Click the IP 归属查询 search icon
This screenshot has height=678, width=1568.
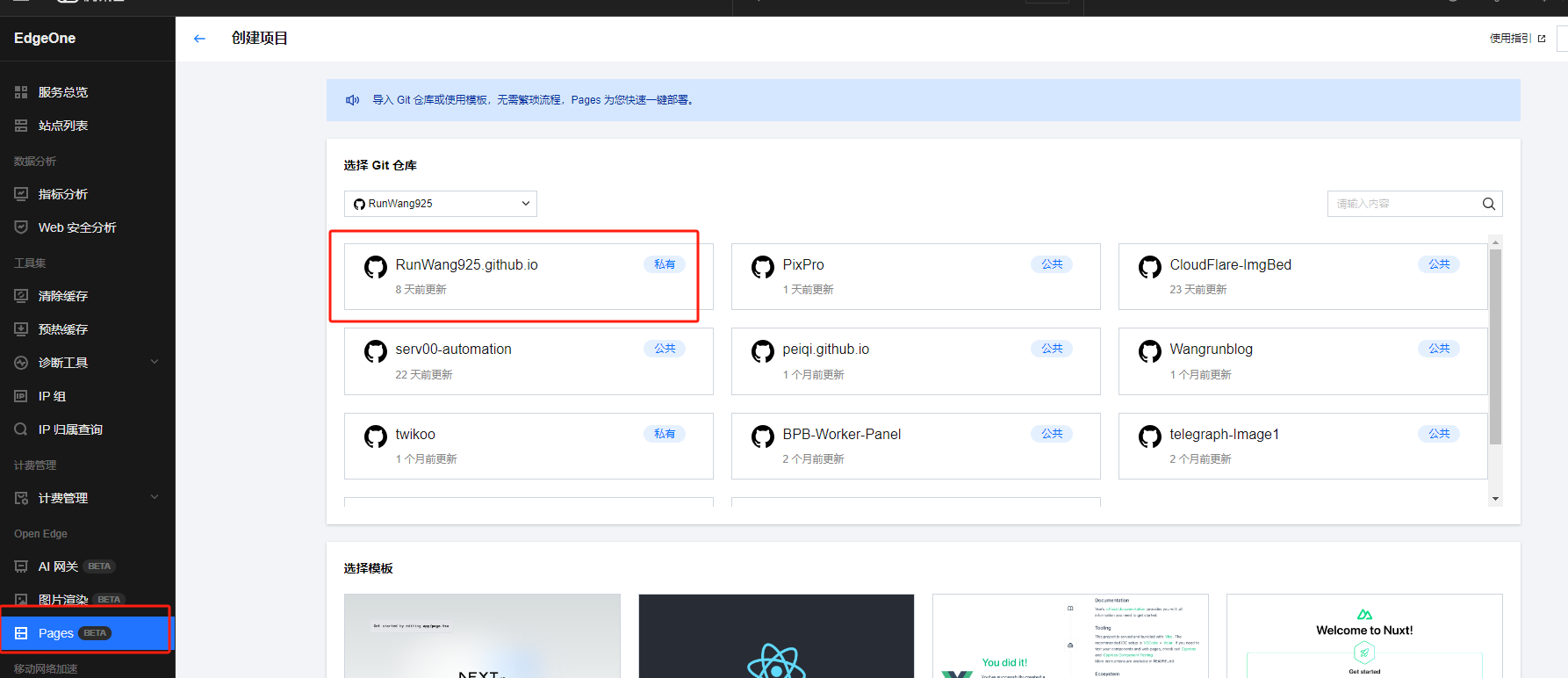point(21,429)
